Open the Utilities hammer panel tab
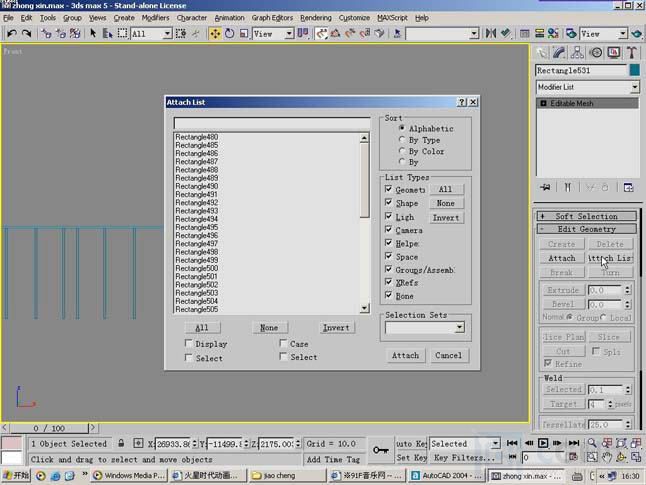This screenshot has width=646, height=485. click(x=632, y=53)
